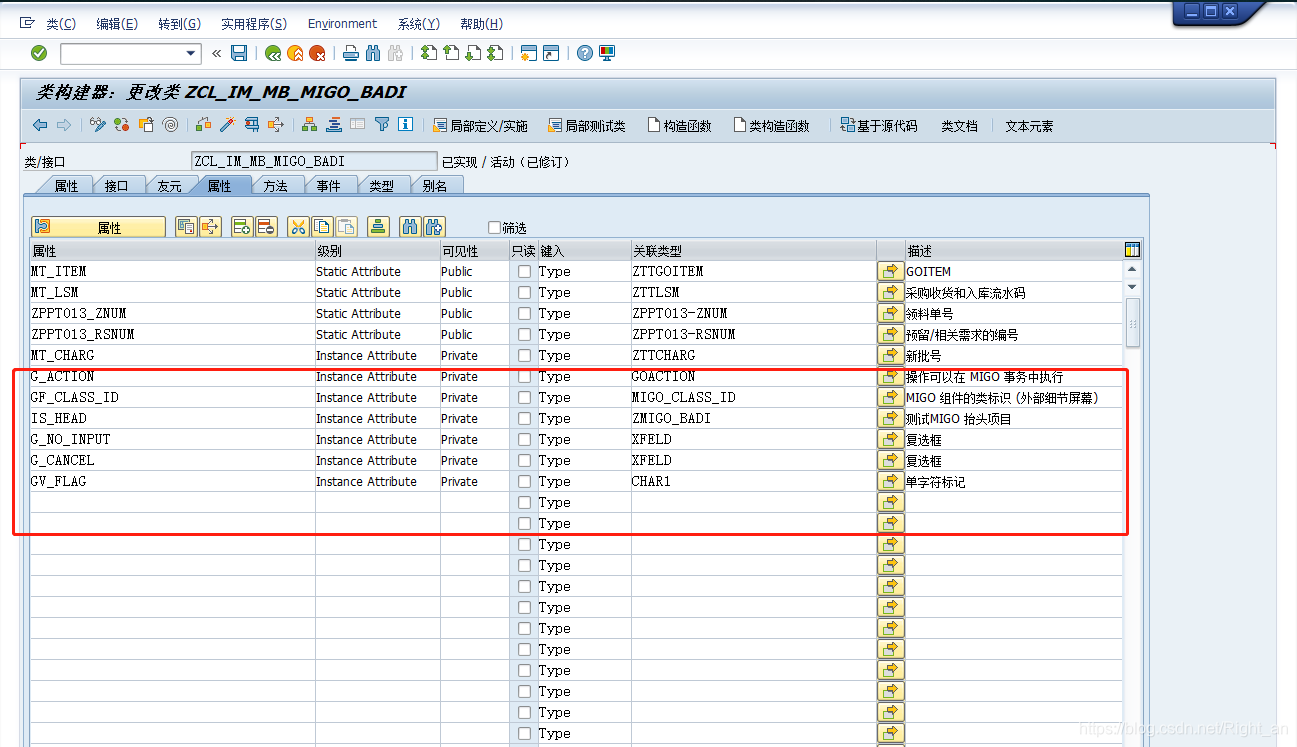Click the scissors Cut icon
The height and width of the screenshot is (747, 1297).
coord(298,227)
